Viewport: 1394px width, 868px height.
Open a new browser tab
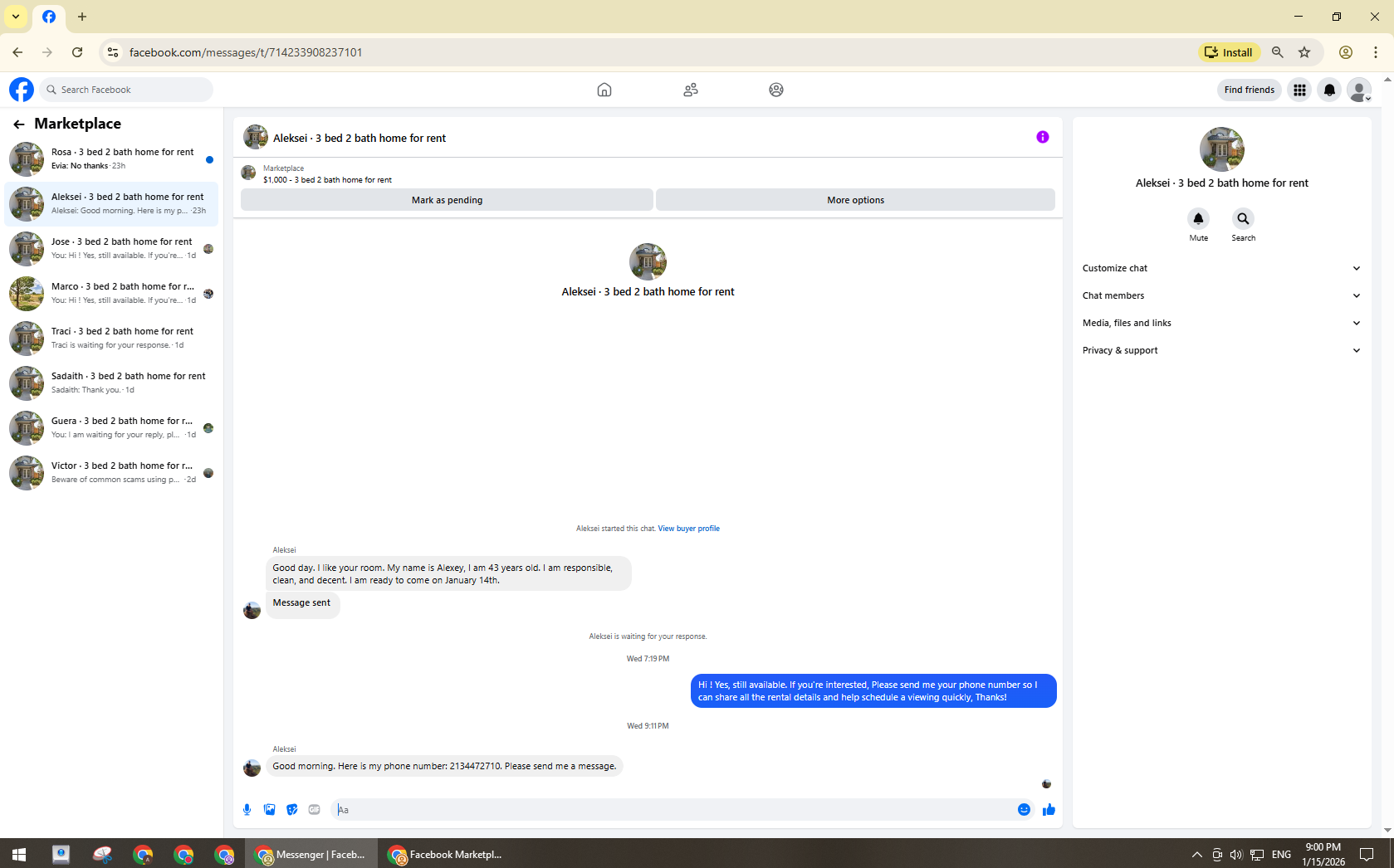coord(82,17)
